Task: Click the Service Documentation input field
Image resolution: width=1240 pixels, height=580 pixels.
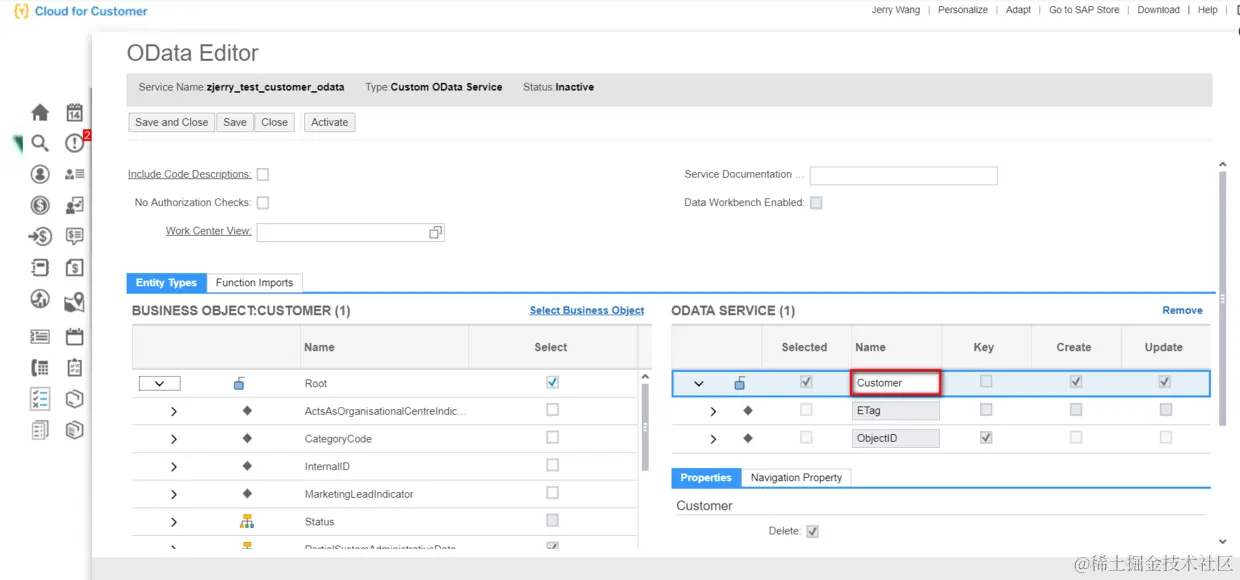Action: (904, 176)
